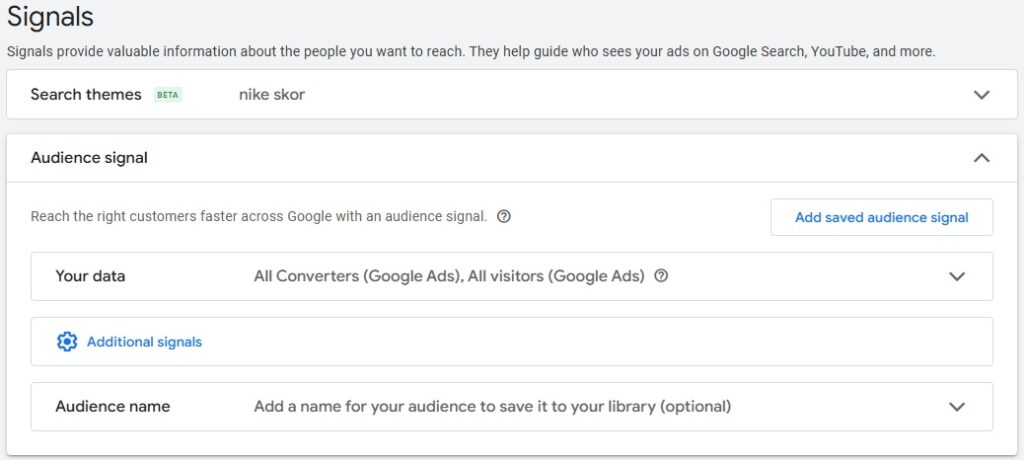Collapse the Audience signal section chevron

coord(982,158)
